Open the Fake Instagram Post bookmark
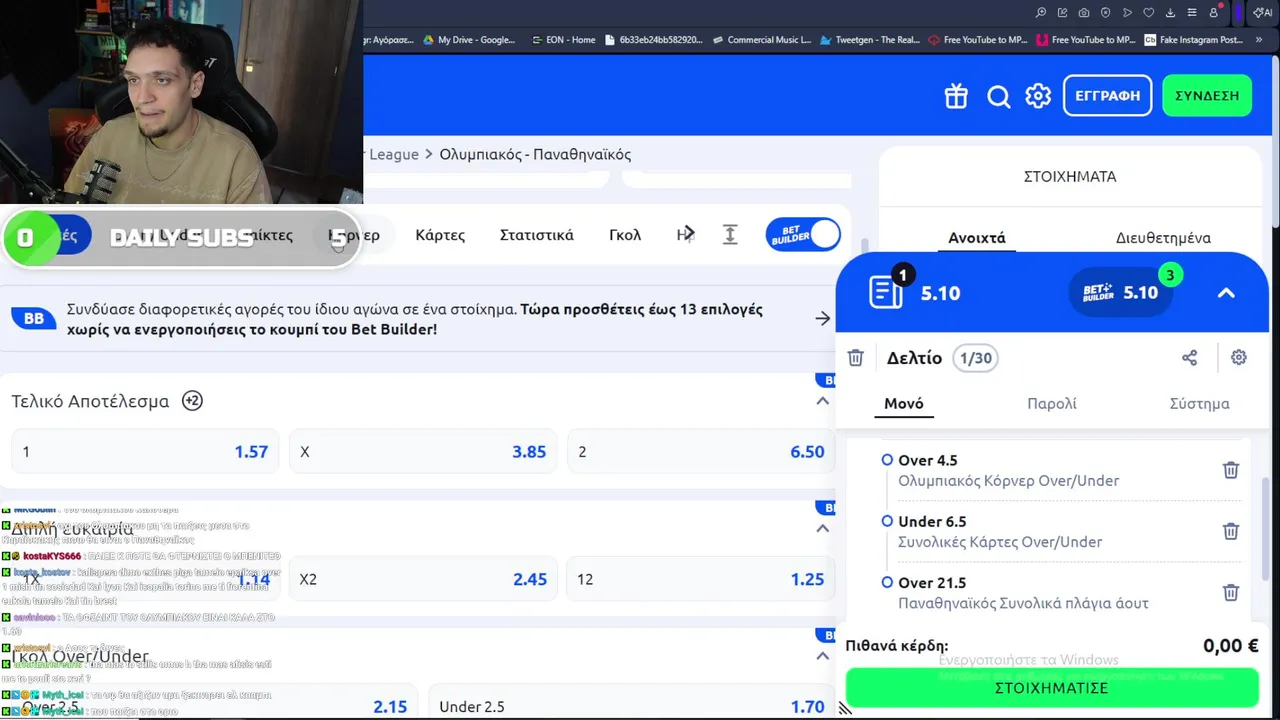Screen dimensions: 1280x720 (1193, 40)
